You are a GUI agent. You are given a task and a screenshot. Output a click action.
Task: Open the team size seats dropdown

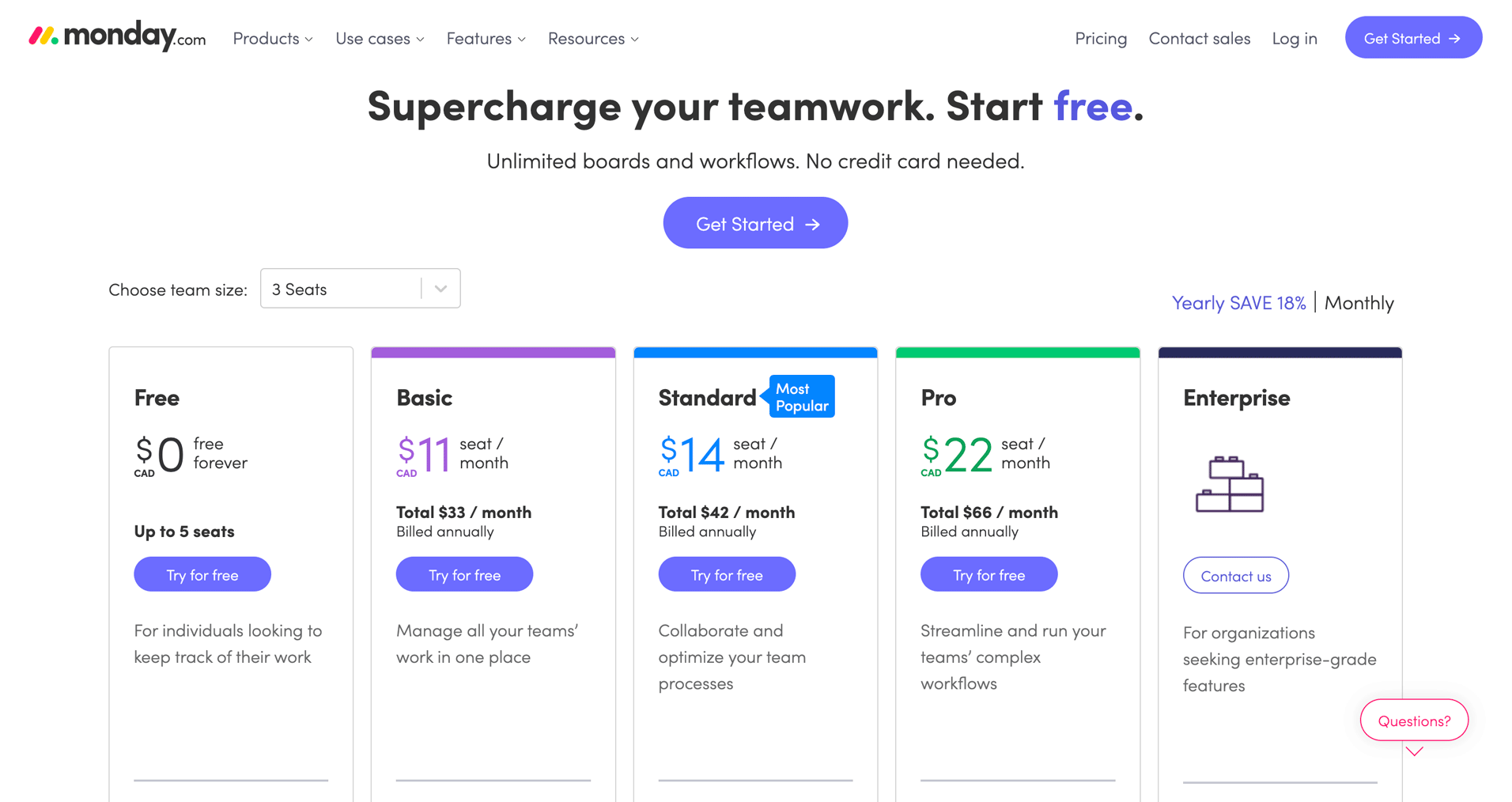[361, 289]
